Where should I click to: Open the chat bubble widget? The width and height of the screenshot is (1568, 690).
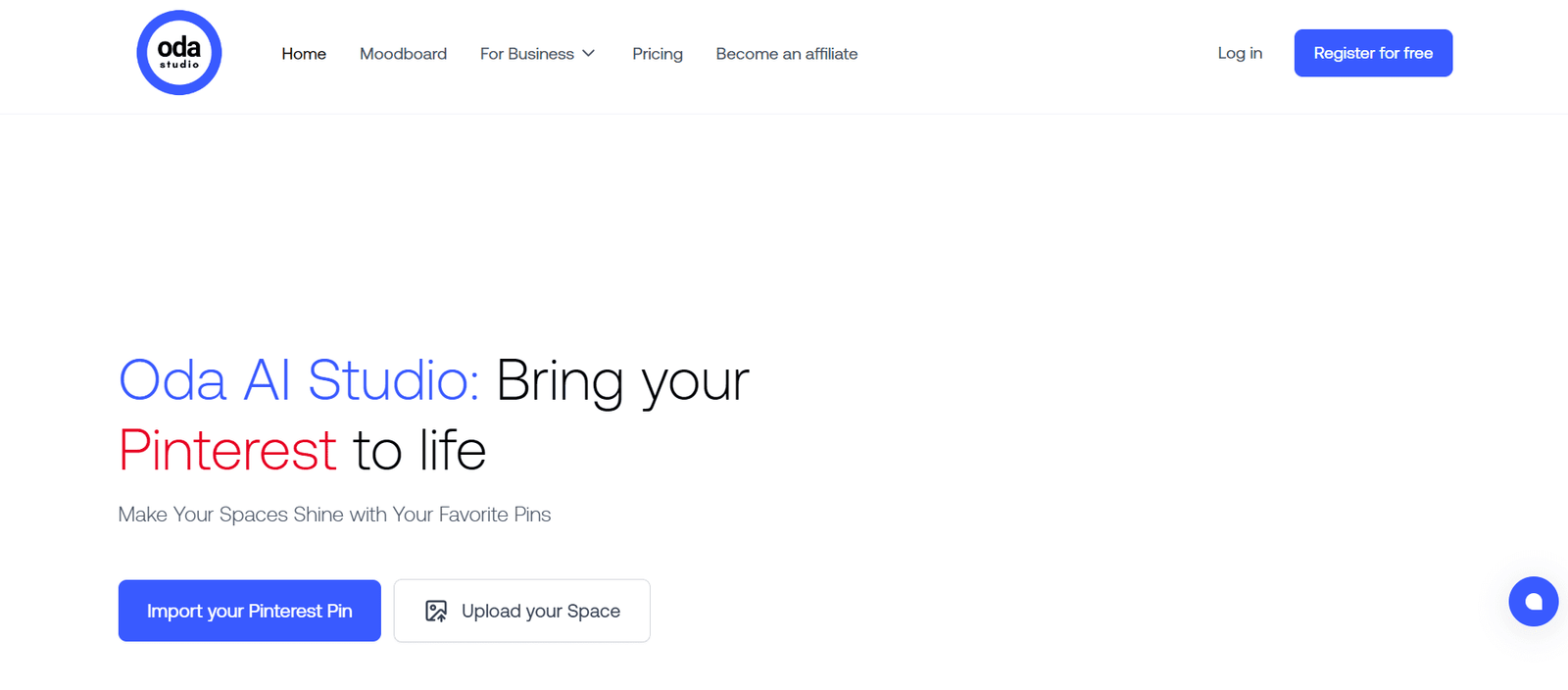pos(1533,601)
